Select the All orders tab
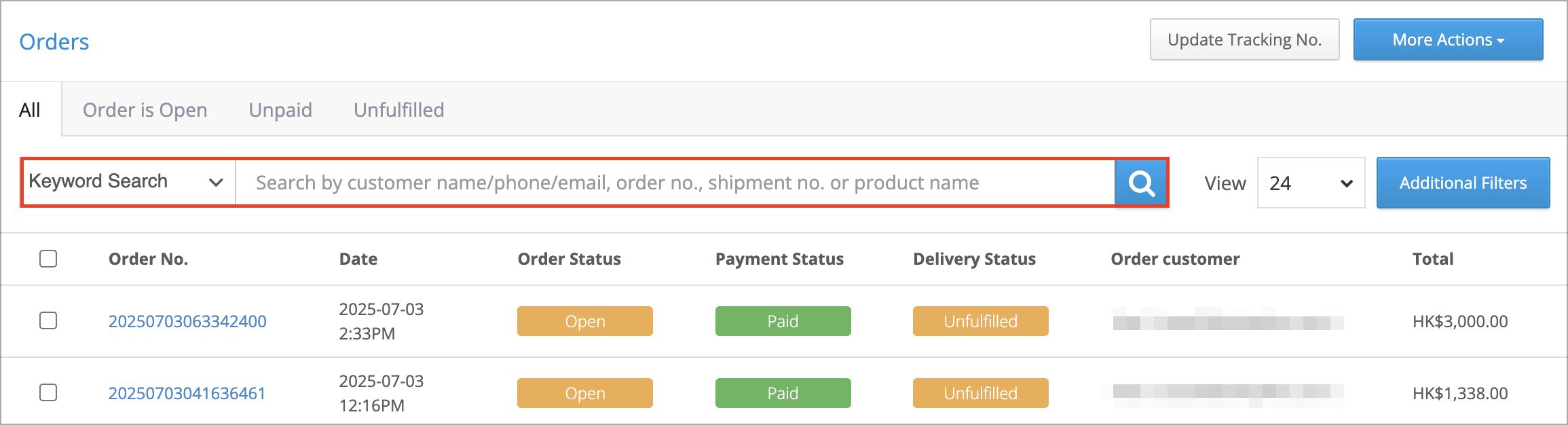The width and height of the screenshot is (1568, 425). coord(30,110)
